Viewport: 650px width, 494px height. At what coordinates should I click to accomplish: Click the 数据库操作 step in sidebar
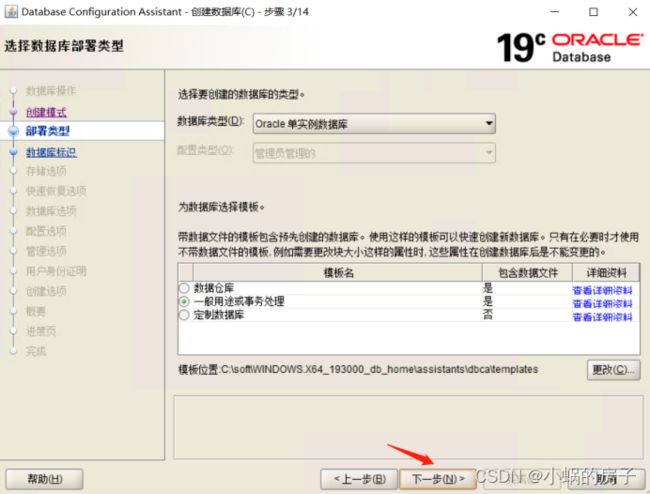point(51,91)
